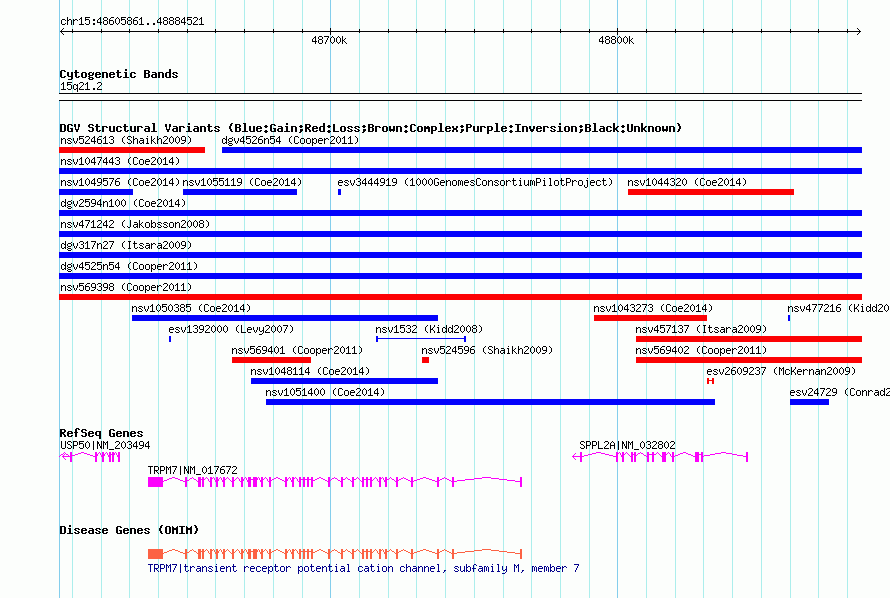The height and width of the screenshot is (598, 890).
Task: Open esv3444919 1000GenomesConsortiumPilotProject label
Action: [475, 182]
